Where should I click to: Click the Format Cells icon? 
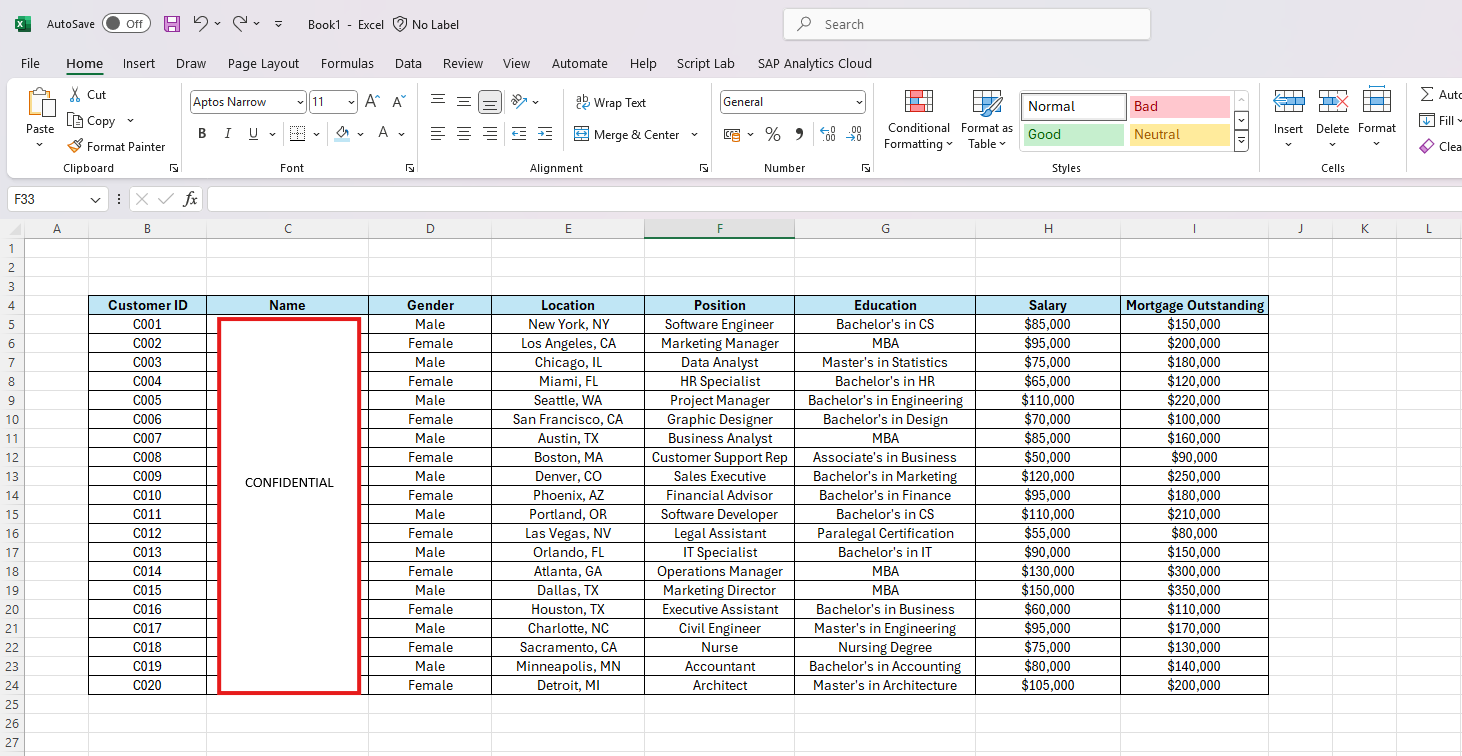tap(1377, 102)
